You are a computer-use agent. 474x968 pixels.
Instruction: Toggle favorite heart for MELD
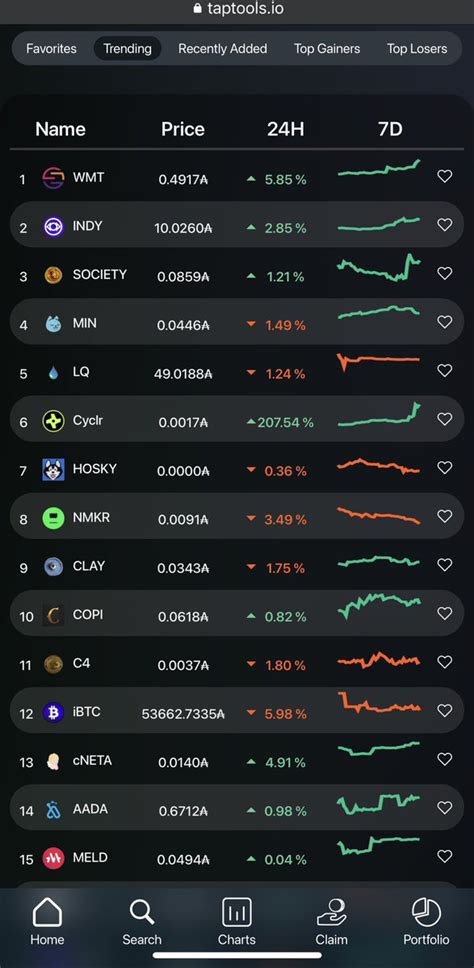click(444, 856)
